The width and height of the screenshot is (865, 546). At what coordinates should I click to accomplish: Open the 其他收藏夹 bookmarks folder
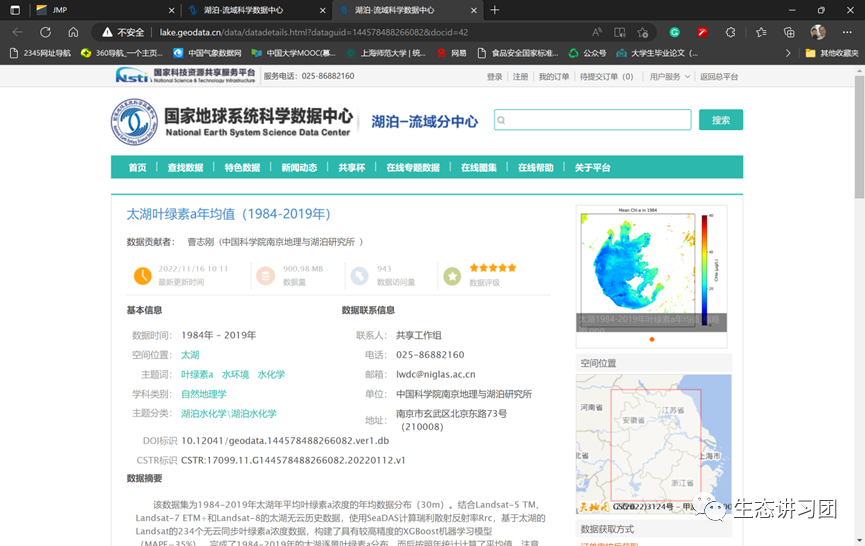[x=832, y=53]
